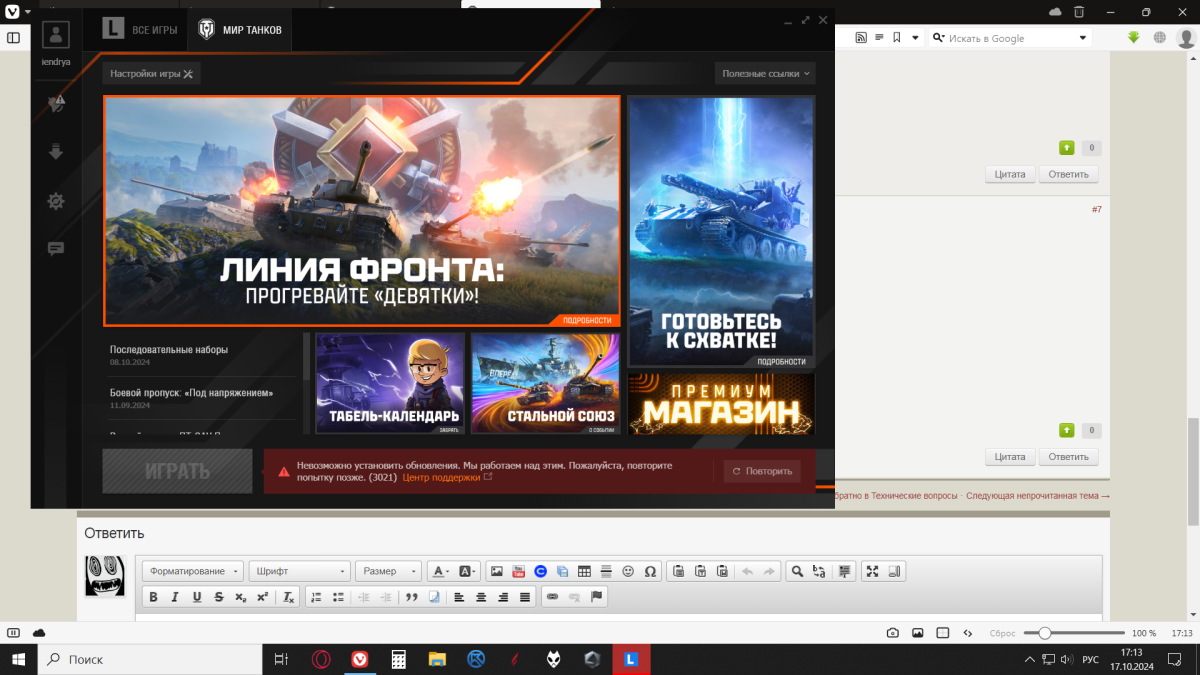Toggle italic formatting in the editor
This screenshot has height=675, width=1200.
[175, 597]
